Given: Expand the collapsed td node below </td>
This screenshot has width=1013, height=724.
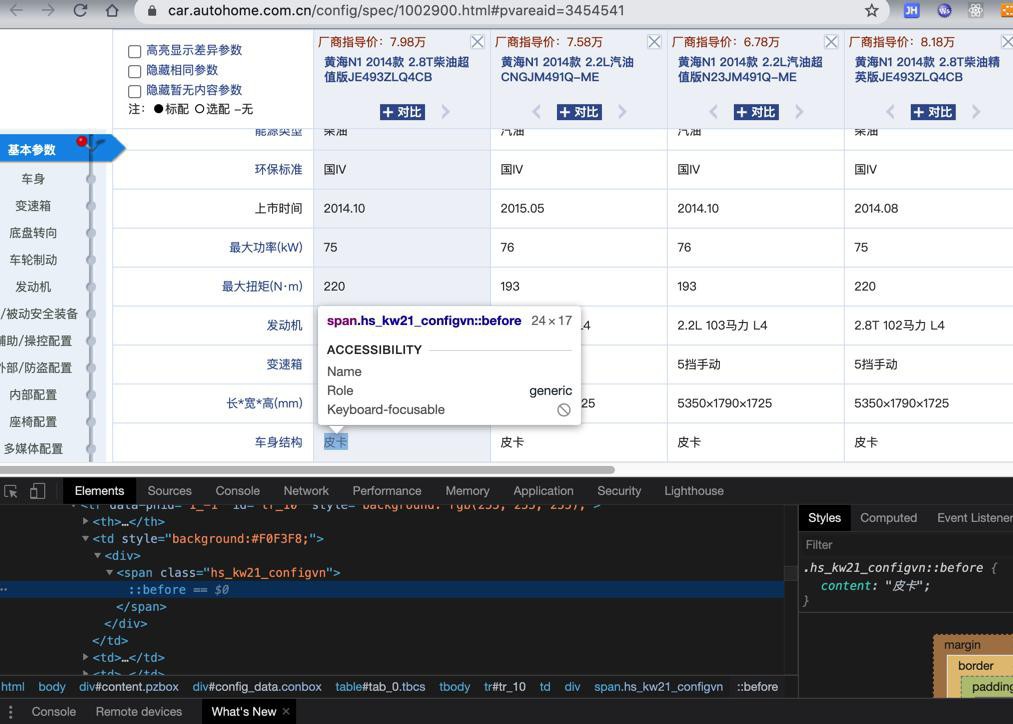Looking at the screenshot, I should pos(85,657).
